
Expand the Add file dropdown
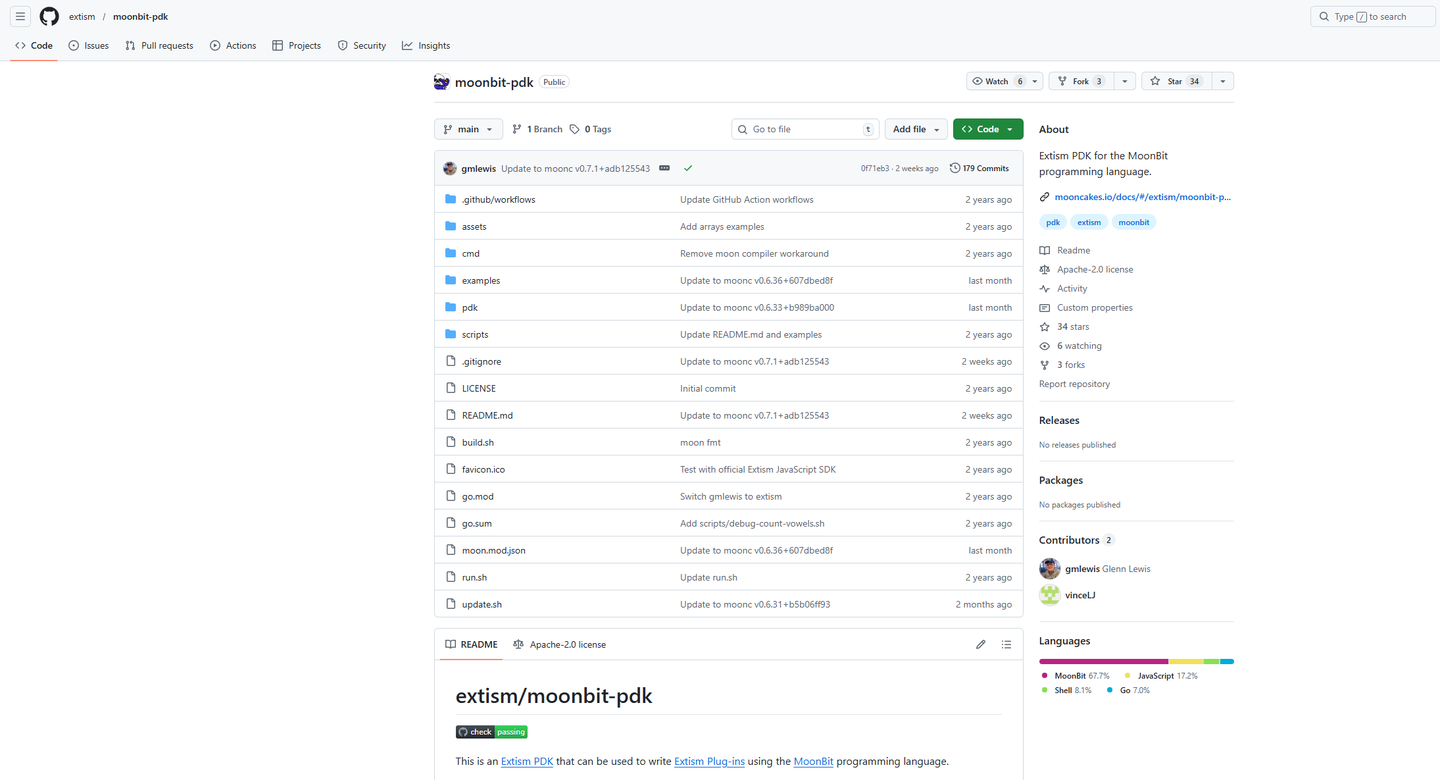tap(916, 129)
